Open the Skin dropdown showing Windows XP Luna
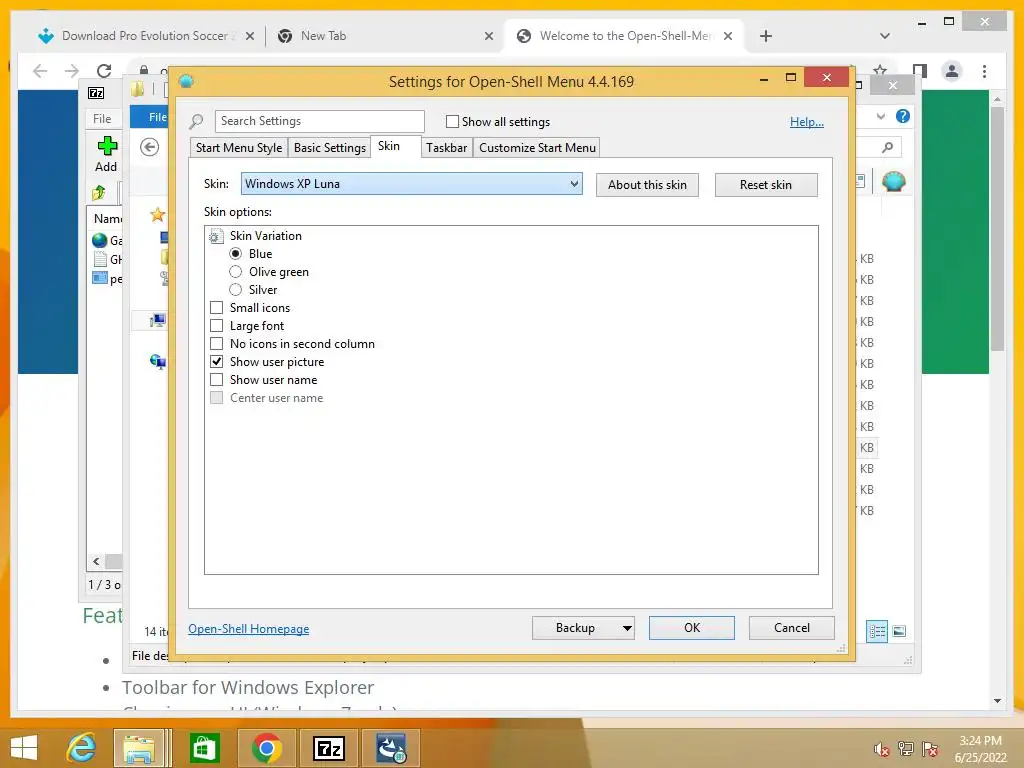The height and width of the screenshot is (768, 1024). click(x=411, y=184)
